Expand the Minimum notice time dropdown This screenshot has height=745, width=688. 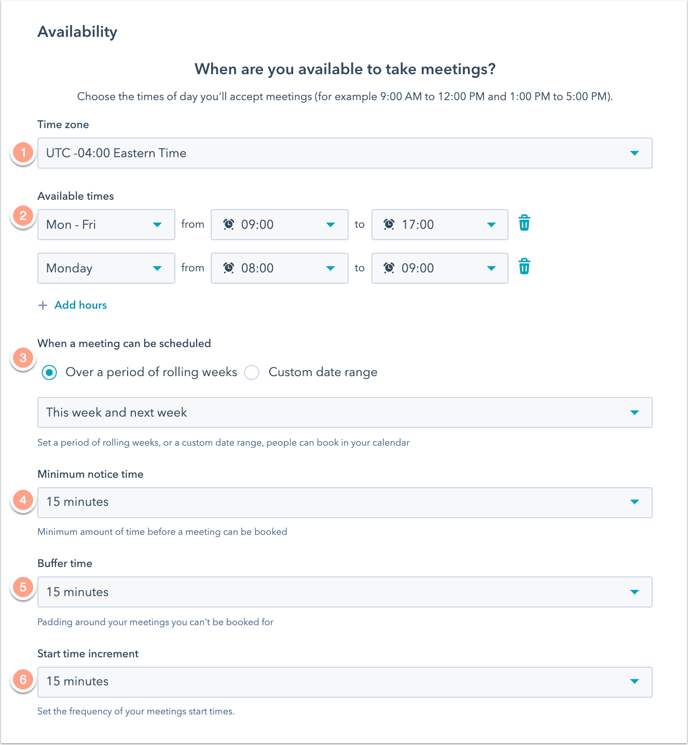pos(344,502)
